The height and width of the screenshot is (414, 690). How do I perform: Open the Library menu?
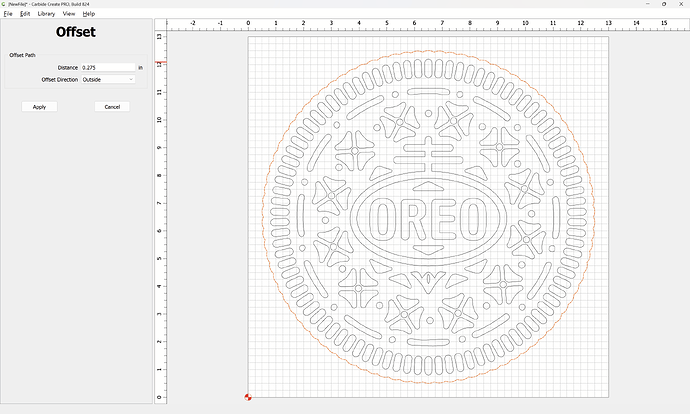46,14
